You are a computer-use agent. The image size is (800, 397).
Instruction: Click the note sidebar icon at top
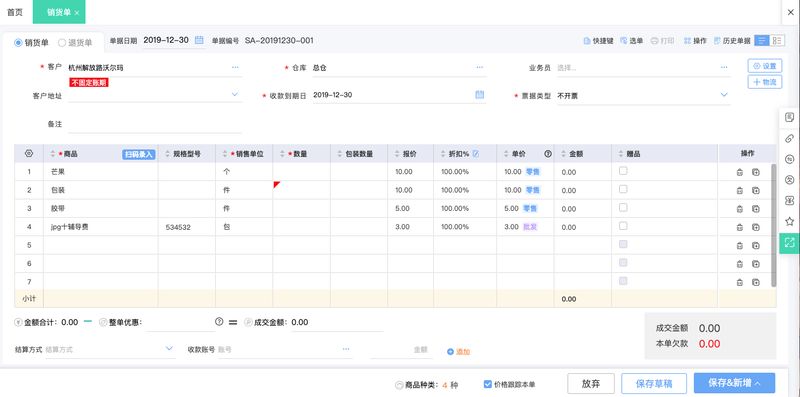tap(789, 117)
